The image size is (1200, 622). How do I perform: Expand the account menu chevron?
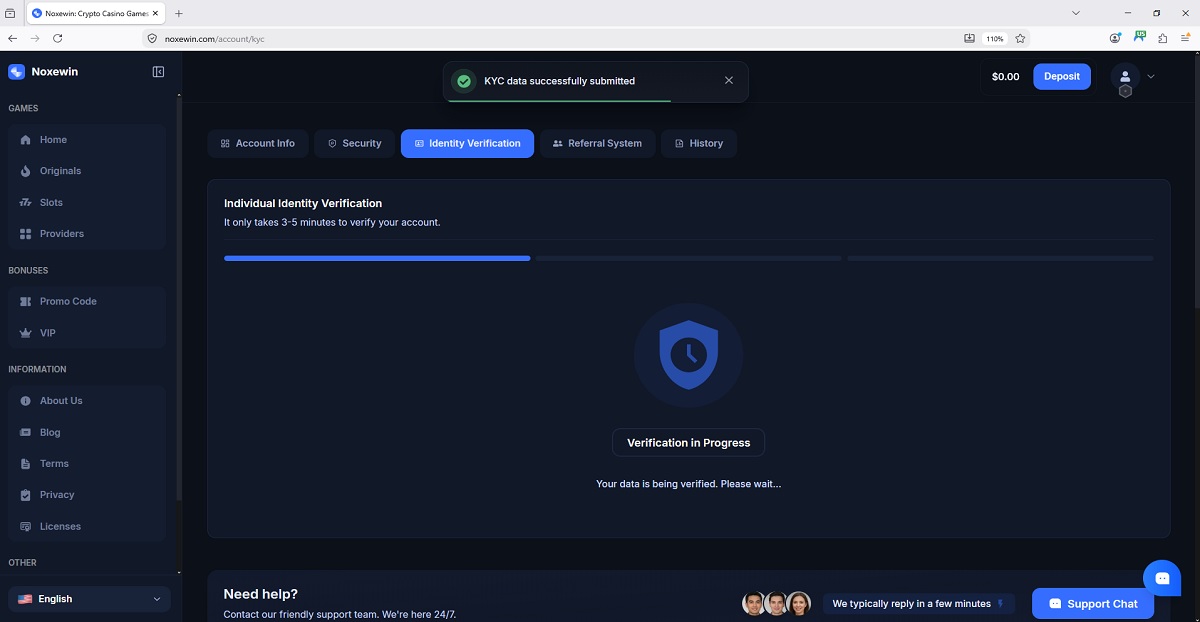click(1151, 76)
